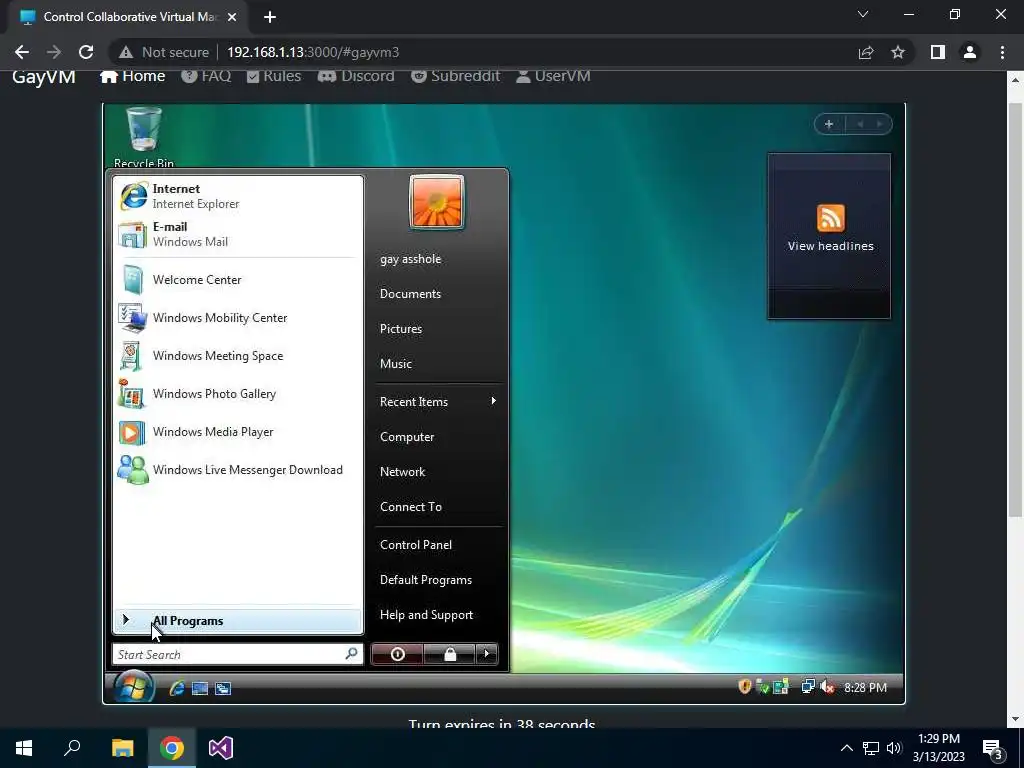Open Windows Mail E-mail entry
The image size is (1024, 768).
point(238,234)
